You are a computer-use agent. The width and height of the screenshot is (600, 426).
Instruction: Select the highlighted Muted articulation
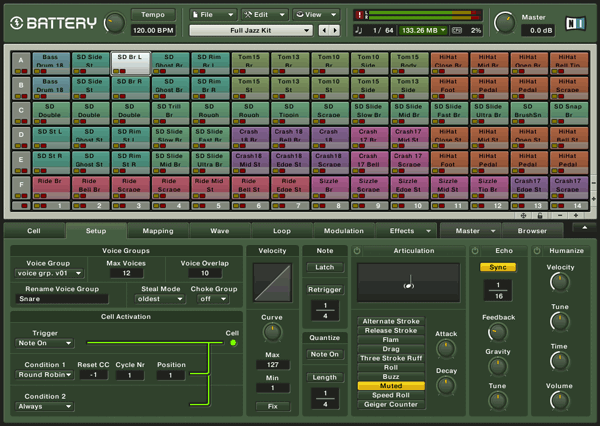[391, 386]
